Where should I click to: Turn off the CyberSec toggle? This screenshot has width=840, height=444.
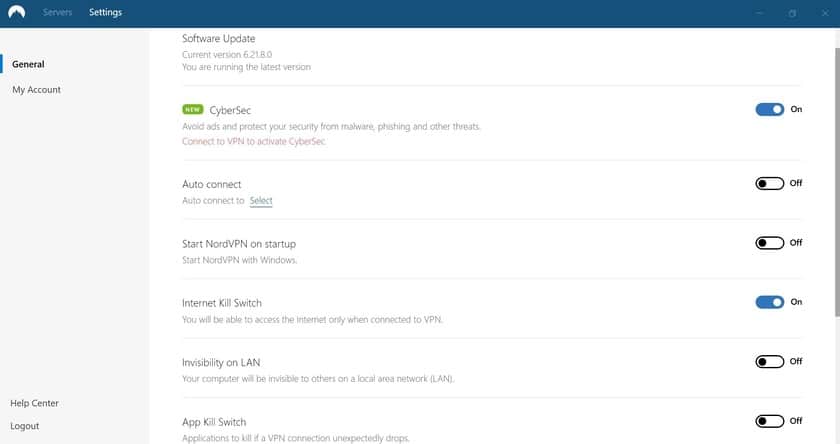point(769,109)
